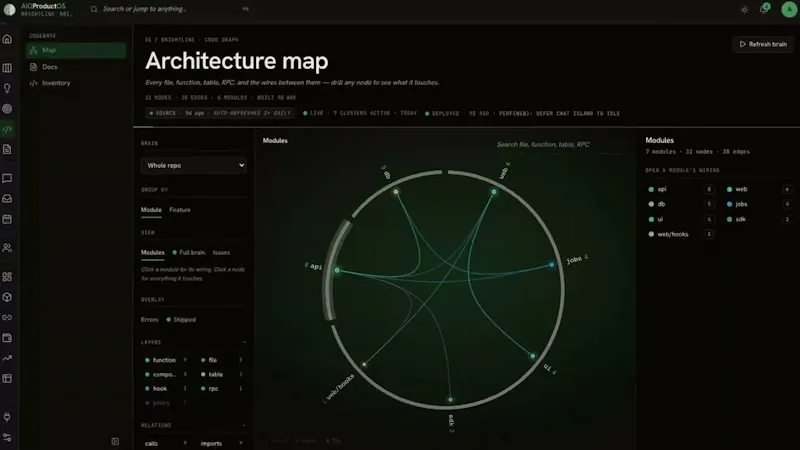This screenshot has width=800, height=450.
Task: Collapse the Layers section chevron
Action: (x=244, y=342)
